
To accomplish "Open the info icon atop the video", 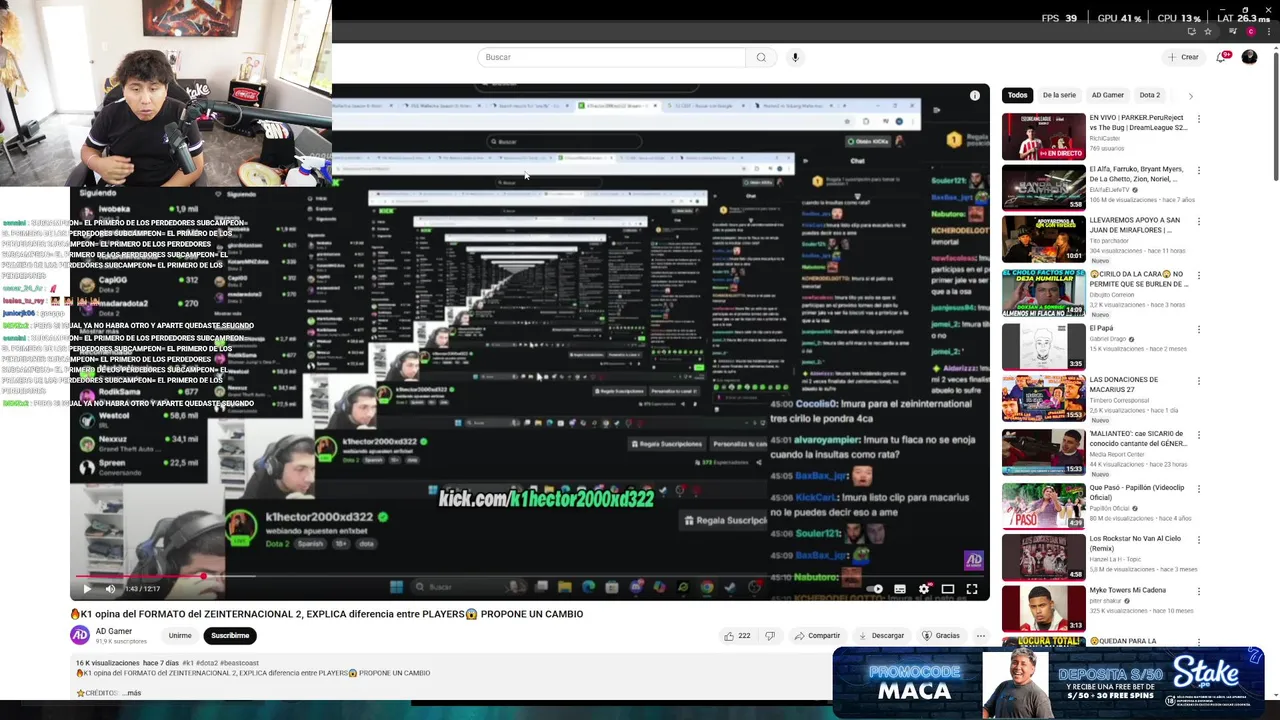I will click(975, 96).
